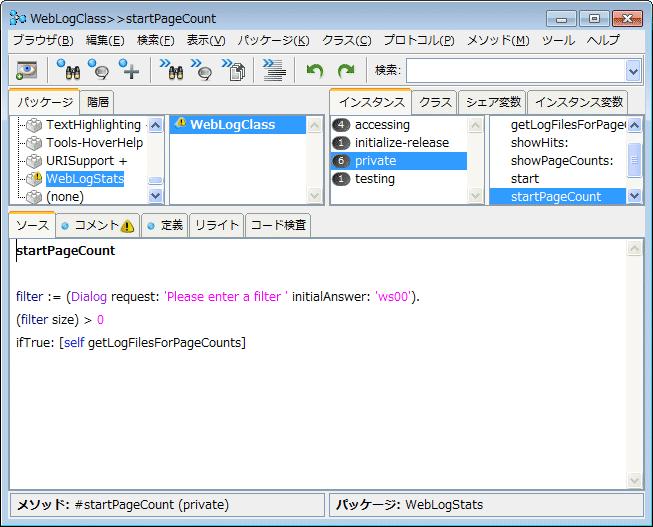Switch to the 階層 tab
653x527 pixels.
tap(98, 102)
